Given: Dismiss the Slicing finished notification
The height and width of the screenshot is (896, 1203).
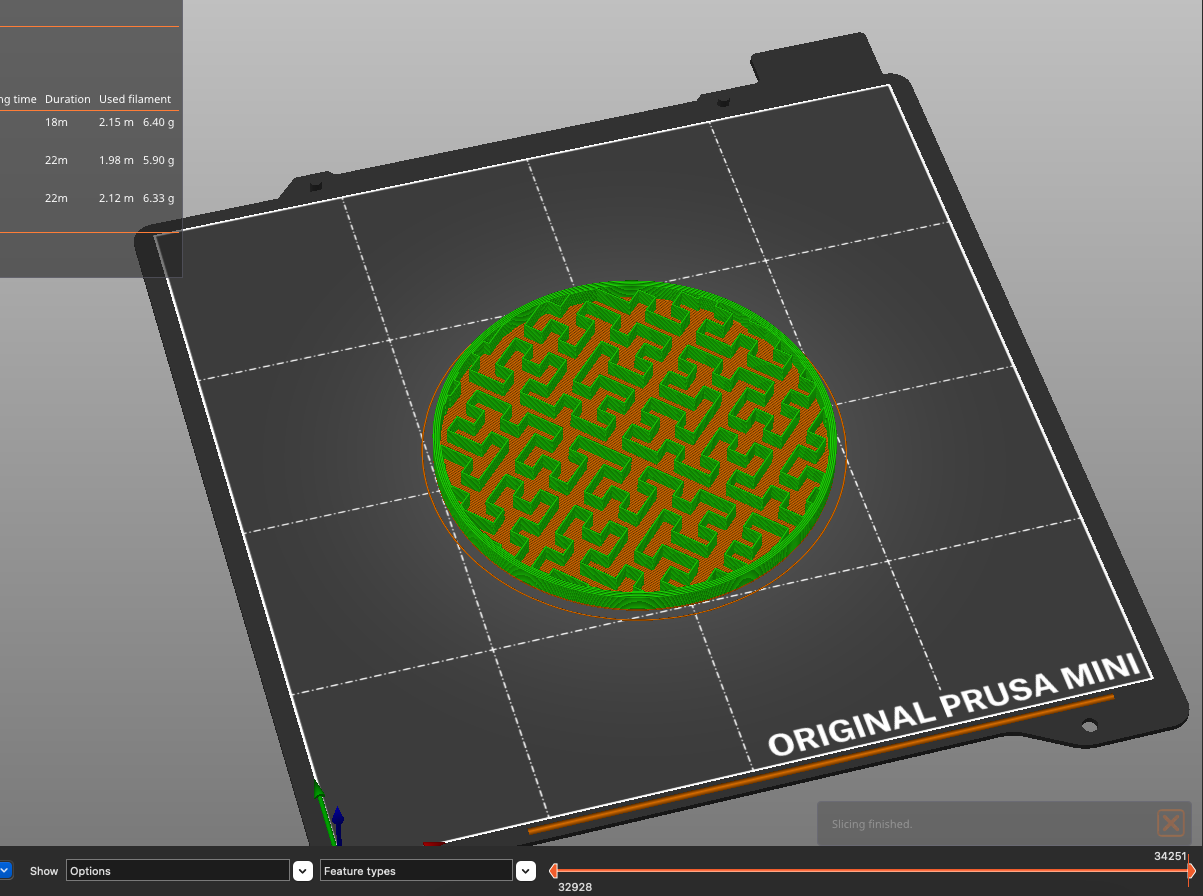Looking at the screenshot, I should click(1170, 823).
